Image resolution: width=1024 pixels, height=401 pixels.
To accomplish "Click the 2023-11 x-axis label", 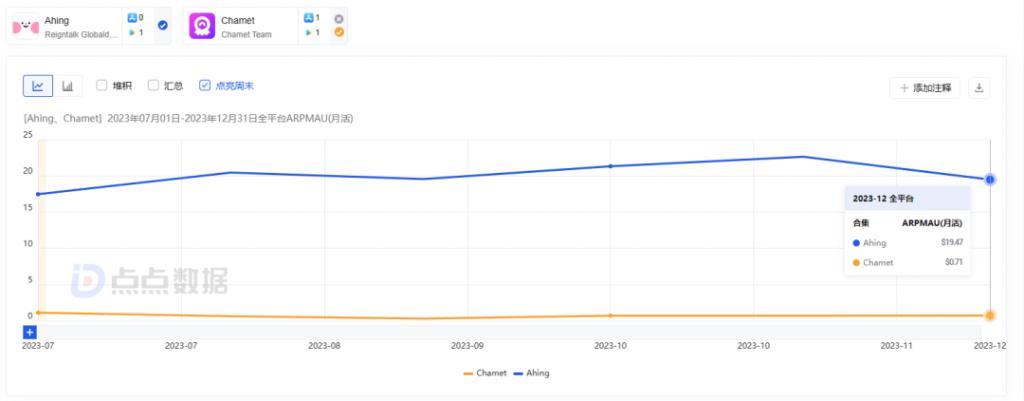I will point(896,345).
